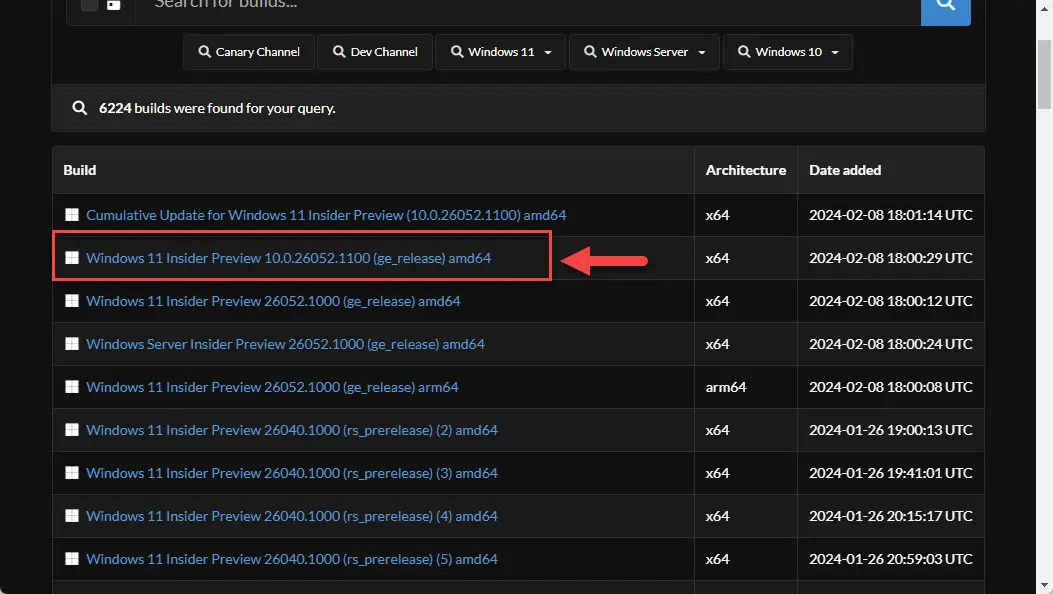Image resolution: width=1053 pixels, height=594 pixels.
Task: Open the Dev Channel quick search
Action: coord(375,52)
